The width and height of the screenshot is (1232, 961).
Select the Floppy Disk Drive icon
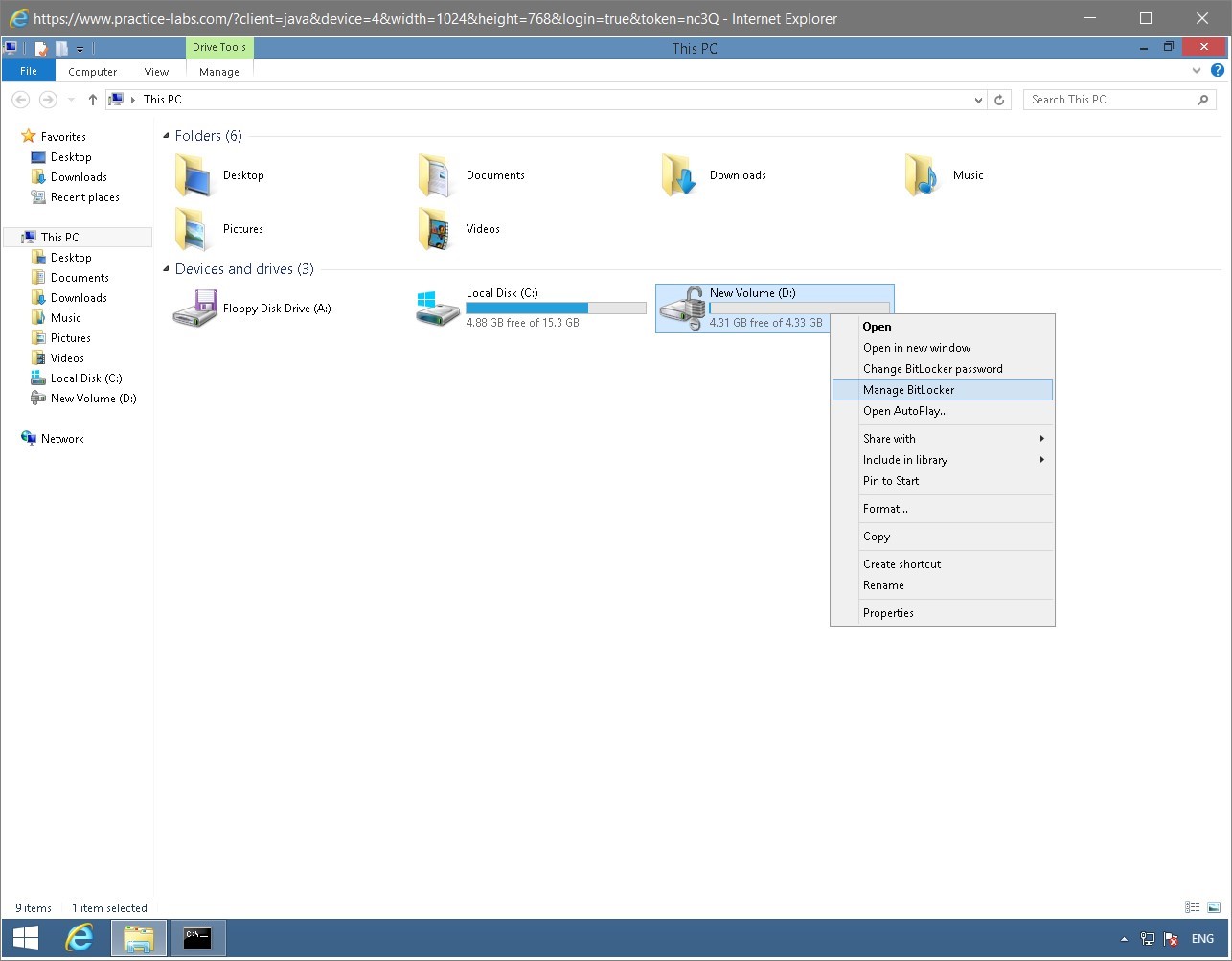[194, 307]
